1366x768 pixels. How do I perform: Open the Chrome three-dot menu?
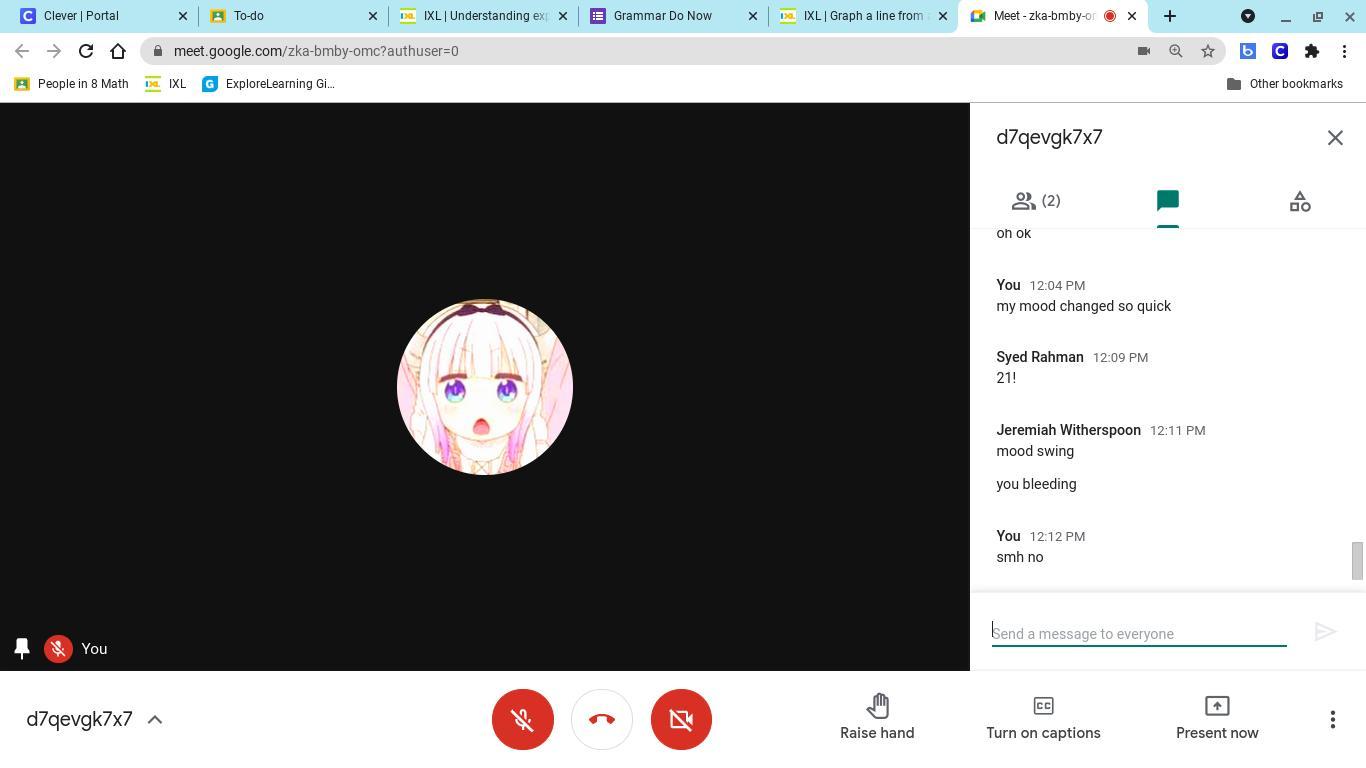1345,51
